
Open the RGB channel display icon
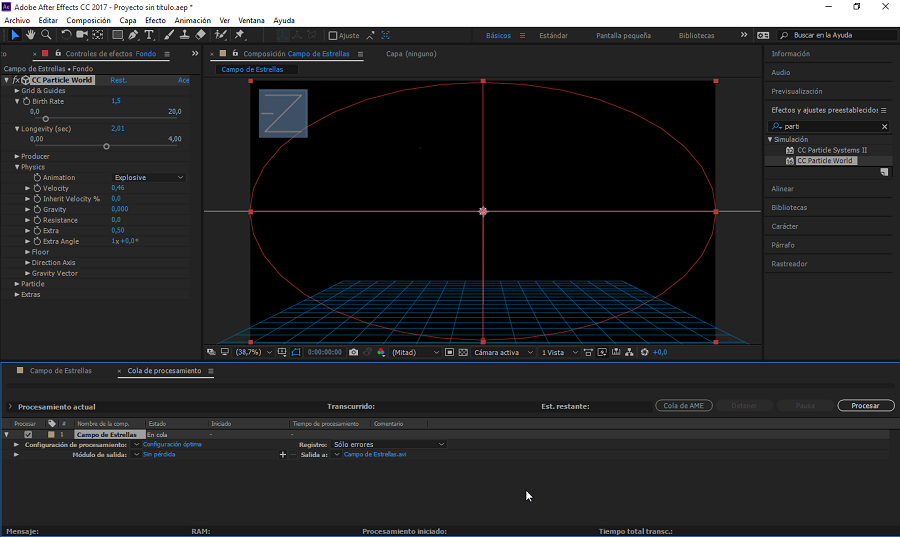click(381, 352)
